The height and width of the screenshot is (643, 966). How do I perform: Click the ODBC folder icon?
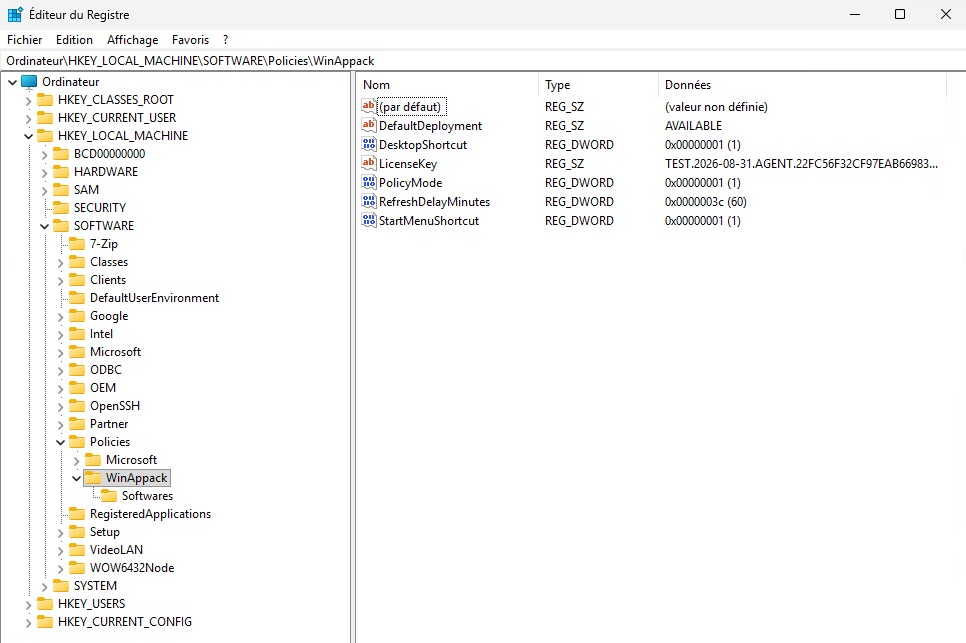click(77, 370)
